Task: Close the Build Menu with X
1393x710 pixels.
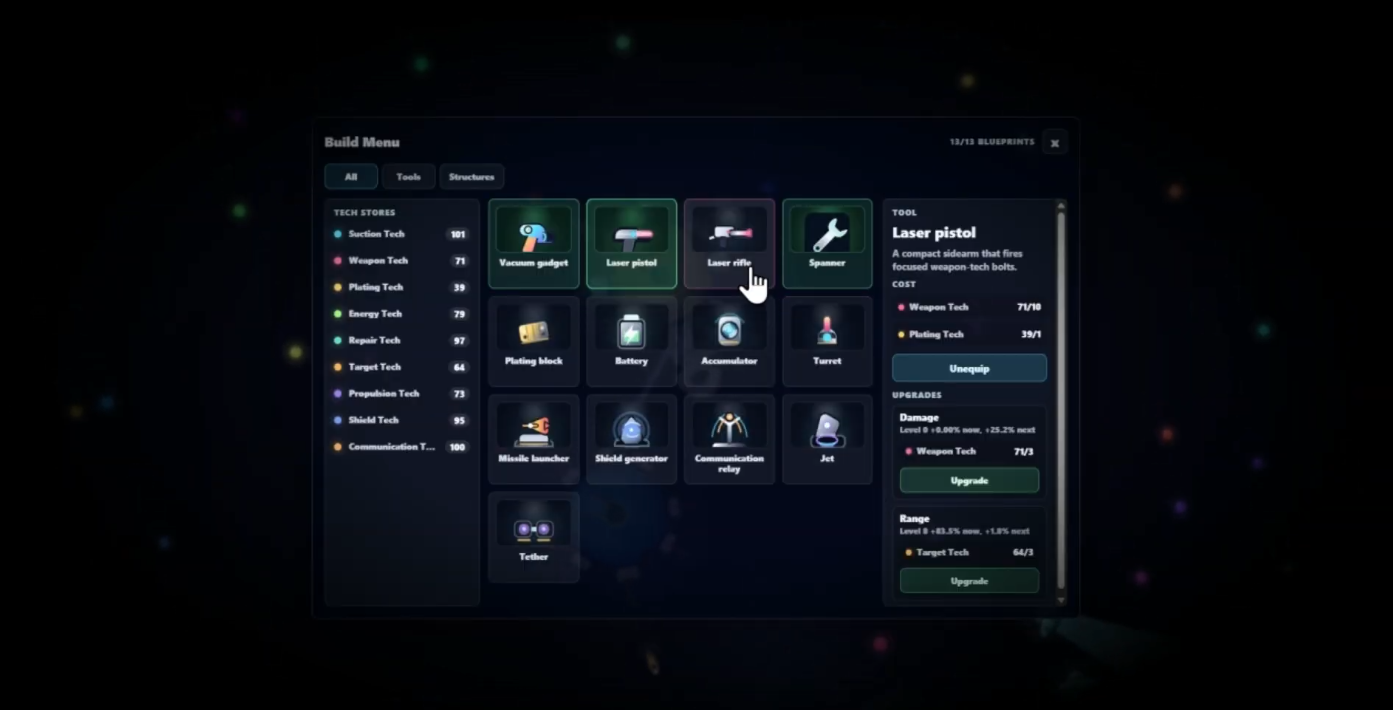Action: 1054,143
